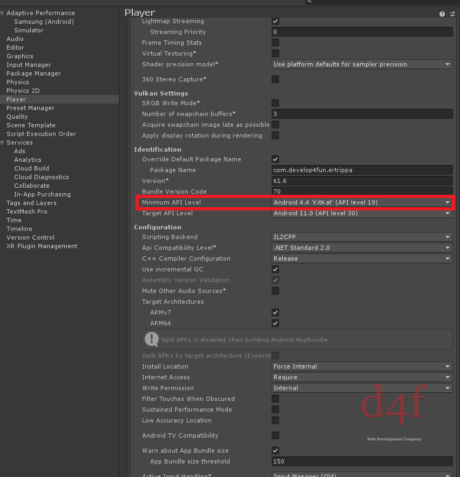Edit the Streaming Priority field

(x=362, y=32)
